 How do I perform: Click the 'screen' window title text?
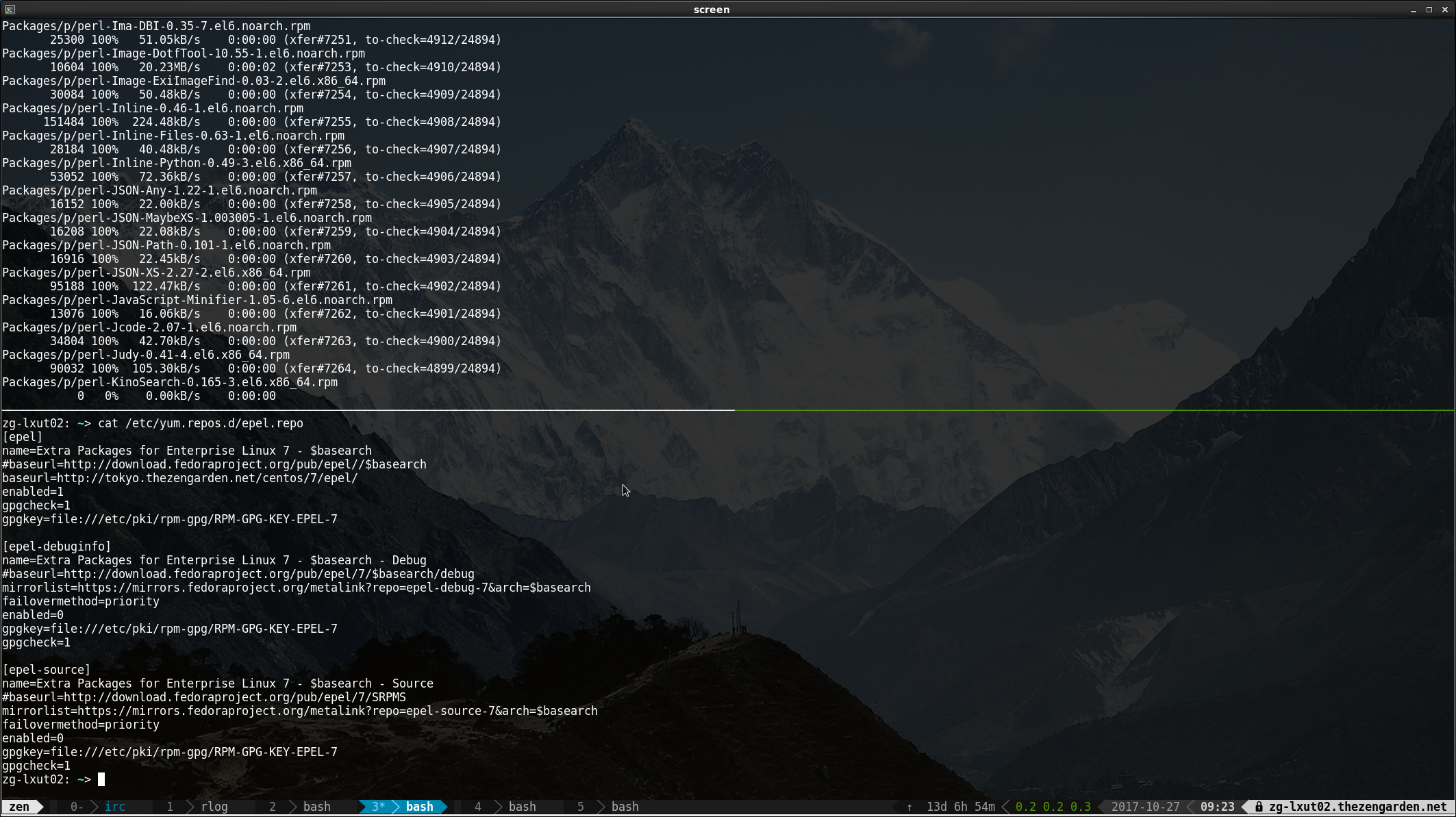click(712, 10)
